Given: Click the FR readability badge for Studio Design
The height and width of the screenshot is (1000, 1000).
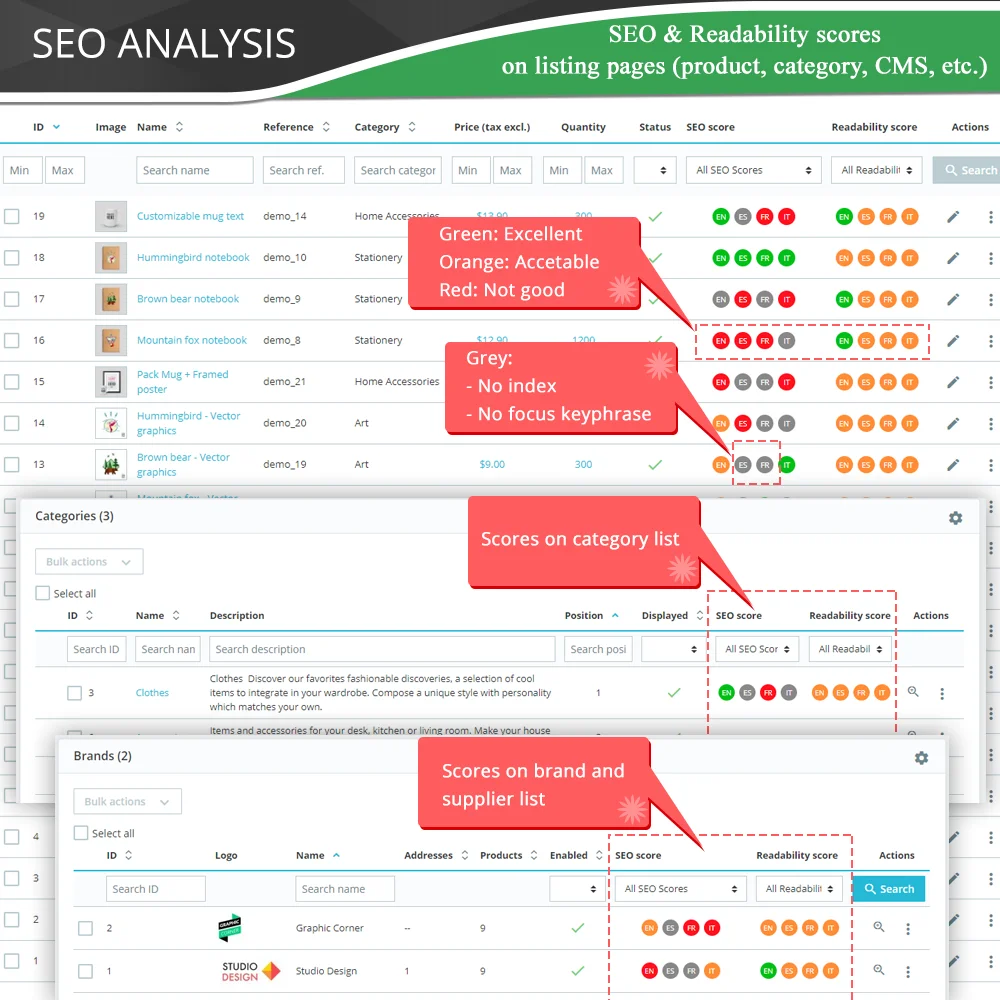Looking at the screenshot, I should coord(809,970).
